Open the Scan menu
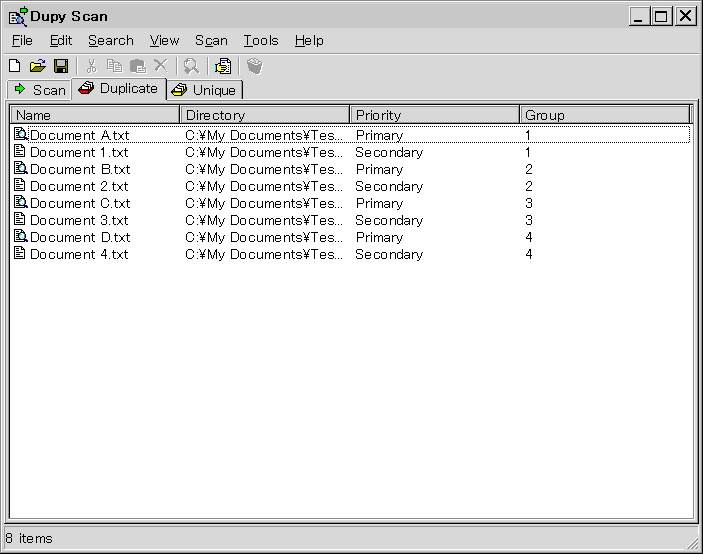 point(211,41)
